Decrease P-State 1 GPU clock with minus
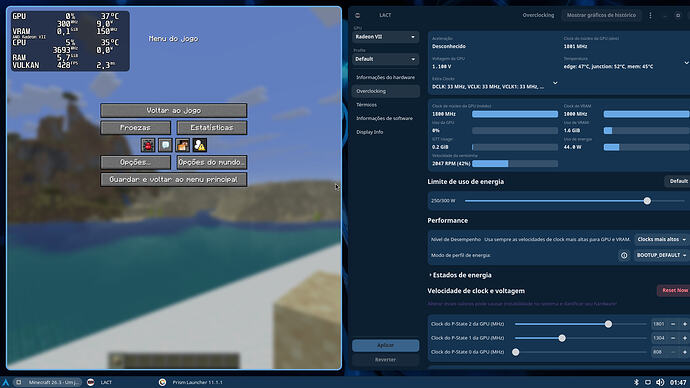Viewport: 690px width, 388px height. click(673, 338)
